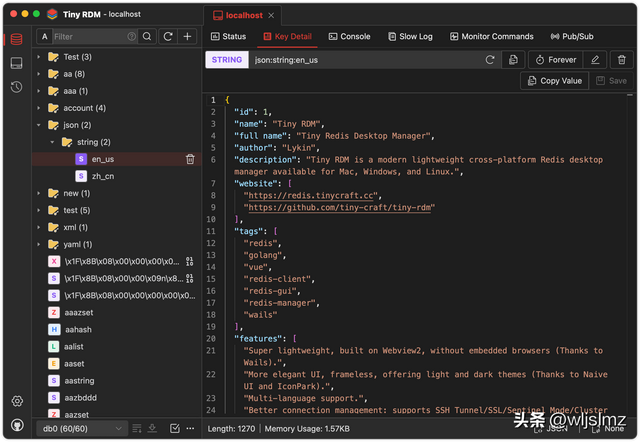Click binary icon beside first \x1F\x8B key
Image resolution: width=640 pixels, height=442 pixels.
tap(190, 261)
